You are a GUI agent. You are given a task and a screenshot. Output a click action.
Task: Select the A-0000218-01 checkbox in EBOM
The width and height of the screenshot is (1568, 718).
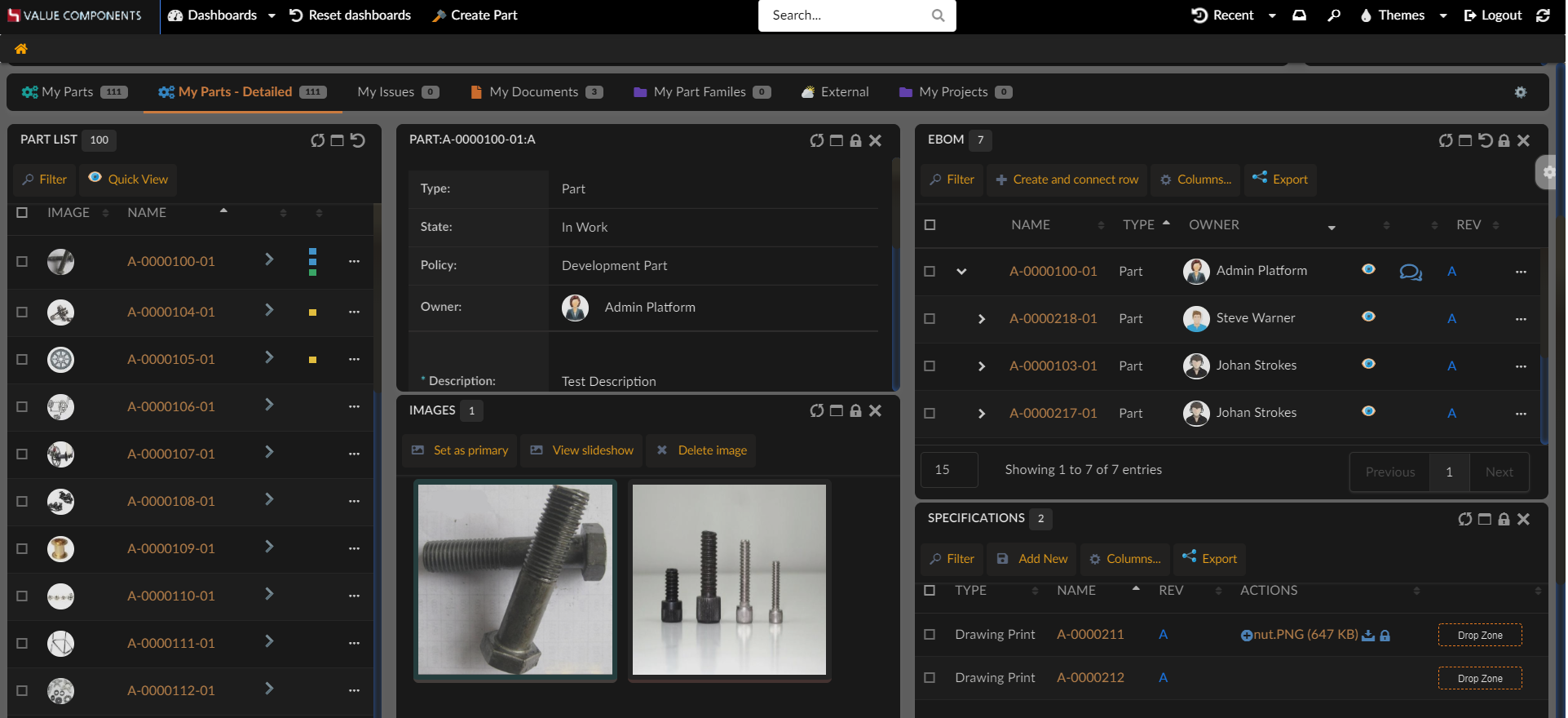point(930,318)
